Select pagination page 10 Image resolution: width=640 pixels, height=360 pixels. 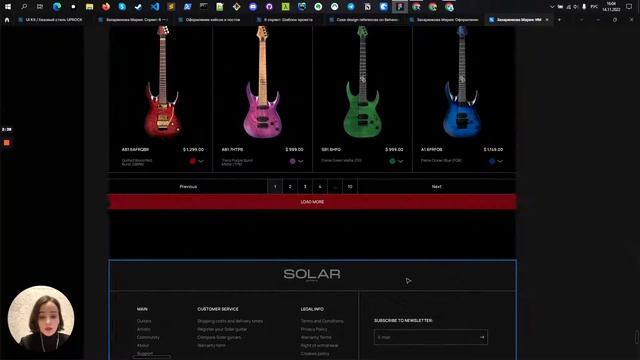click(350, 187)
